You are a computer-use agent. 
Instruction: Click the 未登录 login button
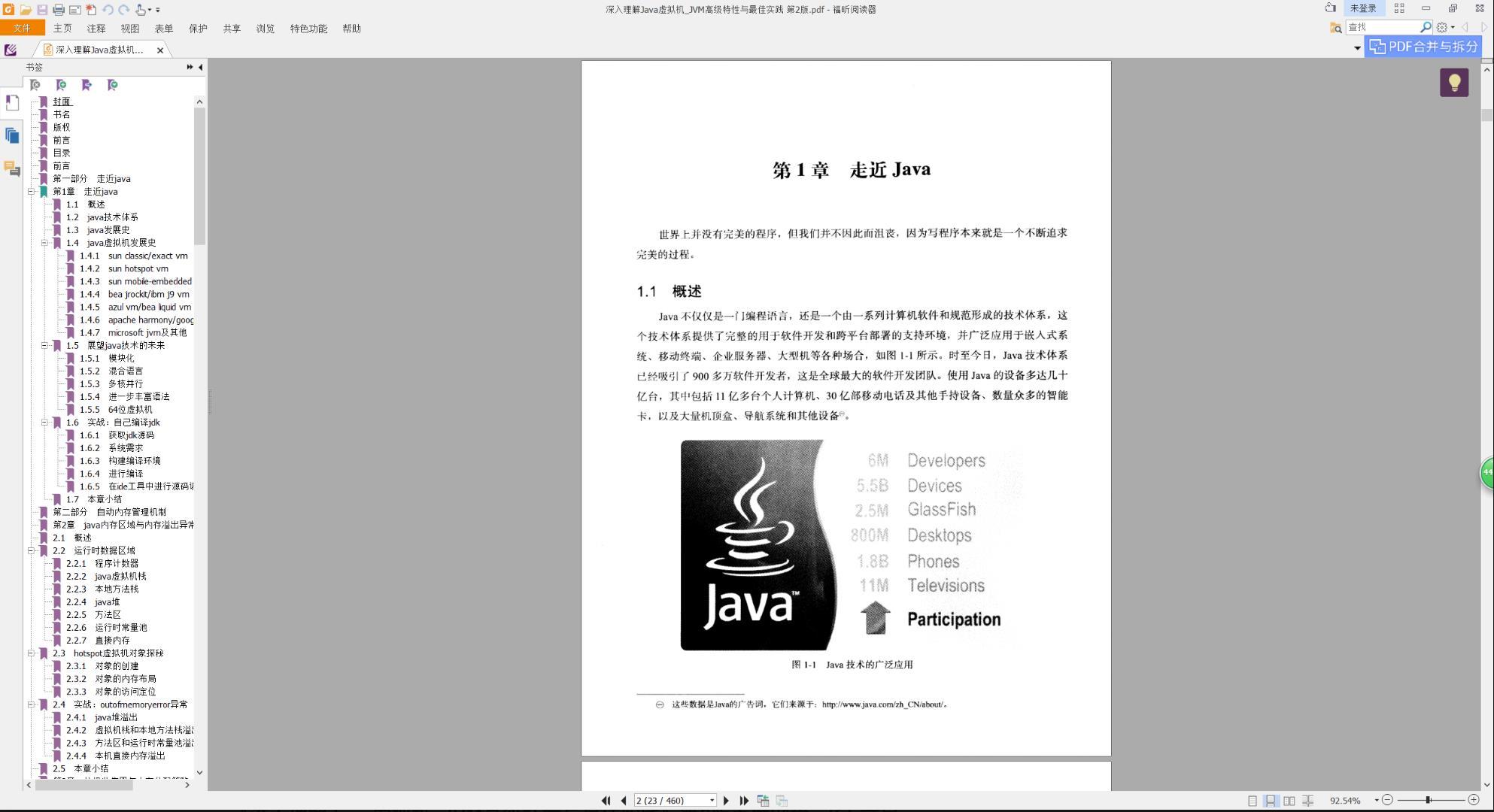tap(1363, 8)
